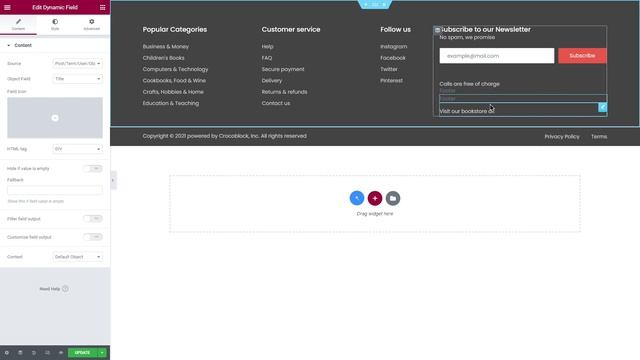Click the section add handle at top tab
Screen dimensions: 640x360
366,4
